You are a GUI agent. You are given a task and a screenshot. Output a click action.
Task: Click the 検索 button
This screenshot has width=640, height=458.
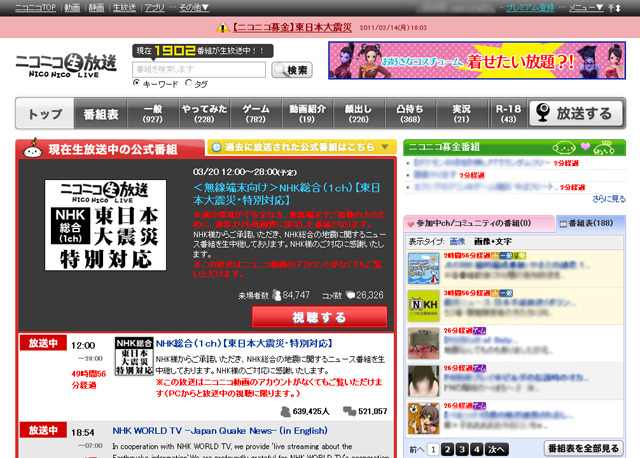coord(292,70)
